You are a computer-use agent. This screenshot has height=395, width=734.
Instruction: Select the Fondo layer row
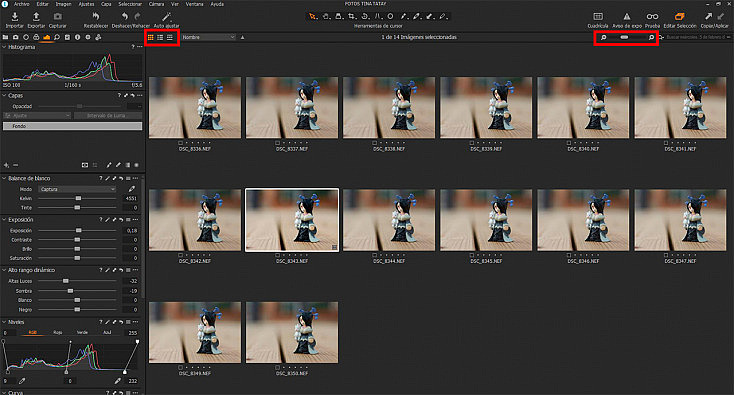pyautogui.click(x=73, y=126)
